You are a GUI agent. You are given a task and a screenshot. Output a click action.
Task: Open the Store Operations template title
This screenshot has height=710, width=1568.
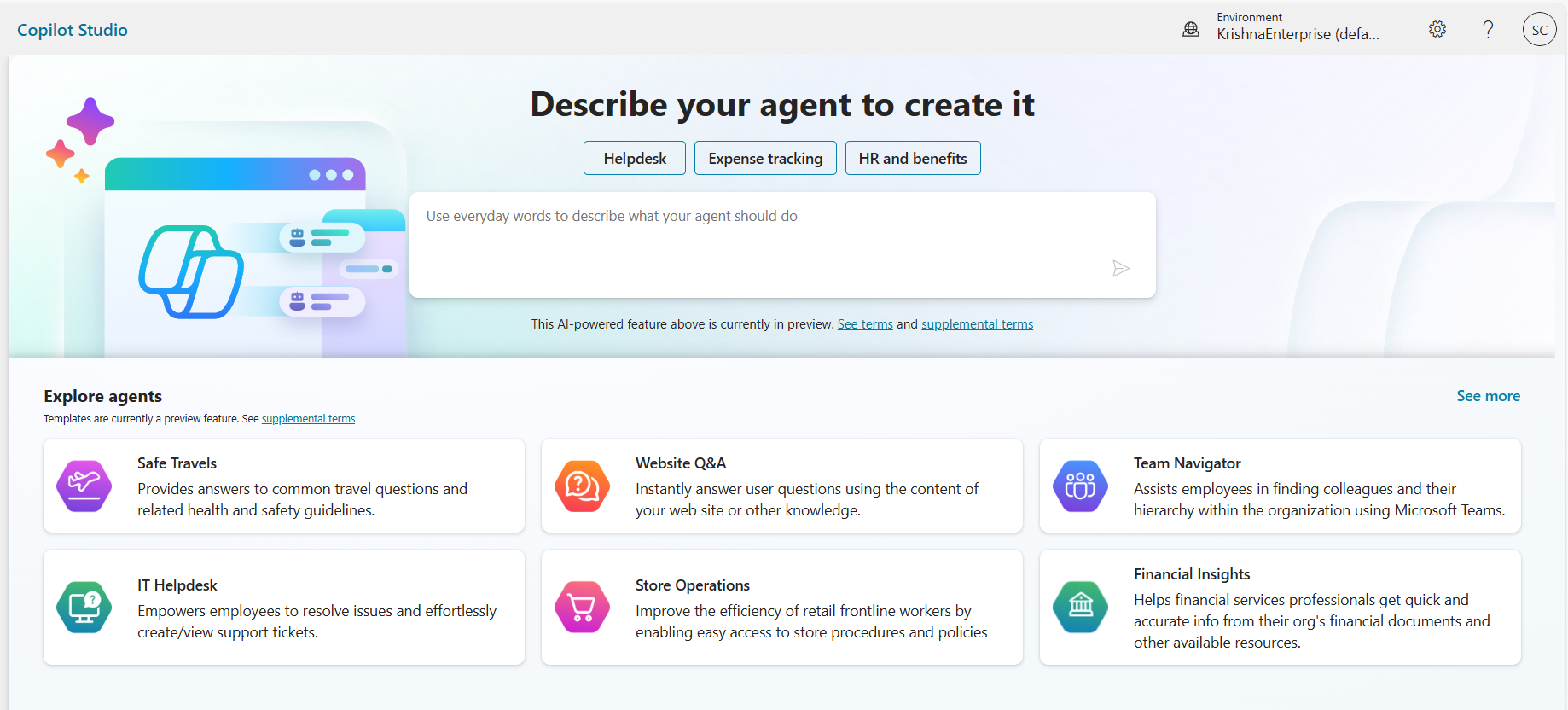tap(693, 585)
